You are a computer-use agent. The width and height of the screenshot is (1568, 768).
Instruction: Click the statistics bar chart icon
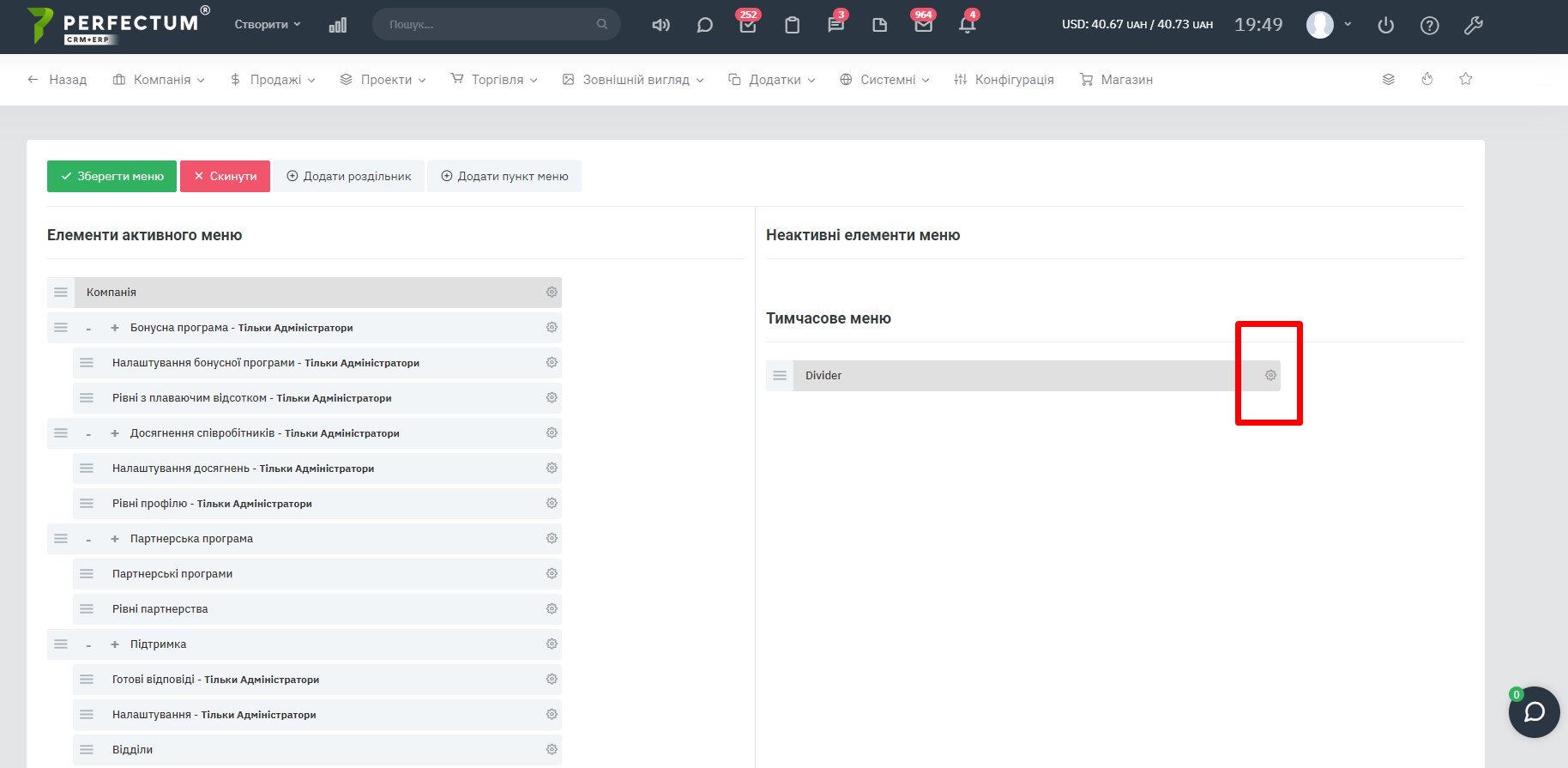[338, 25]
